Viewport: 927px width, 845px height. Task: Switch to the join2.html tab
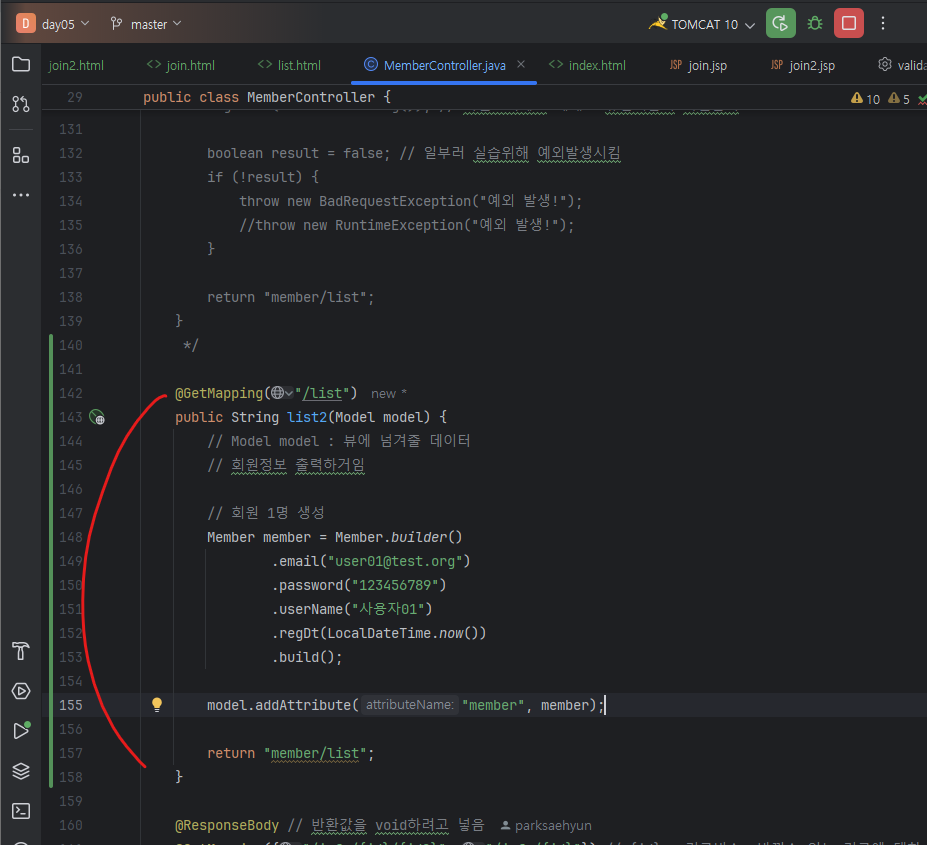pyautogui.click(x=76, y=65)
